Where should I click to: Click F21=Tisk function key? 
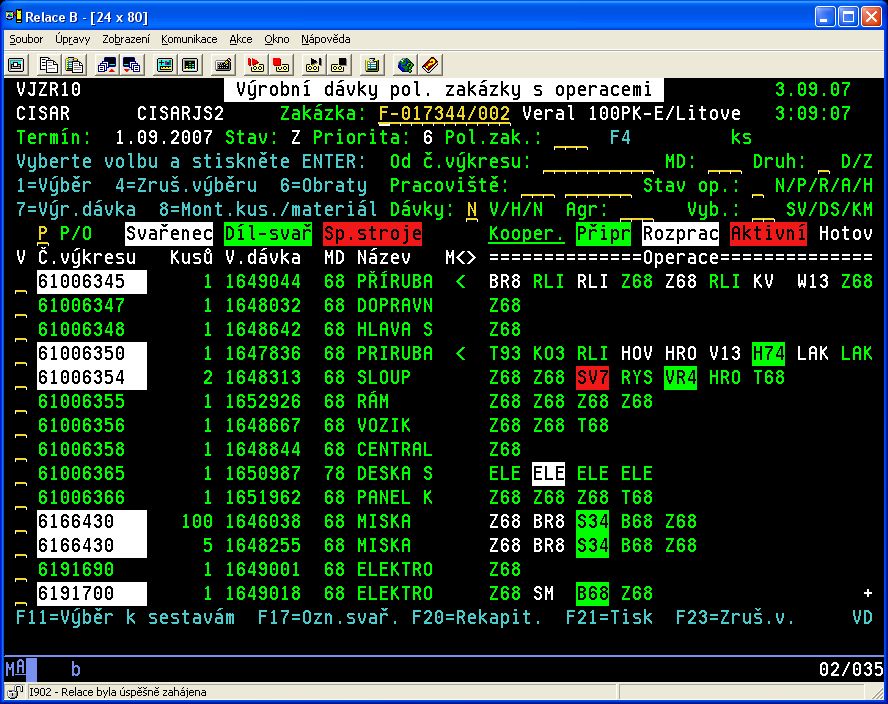pyautogui.click(x=609, y=617)
